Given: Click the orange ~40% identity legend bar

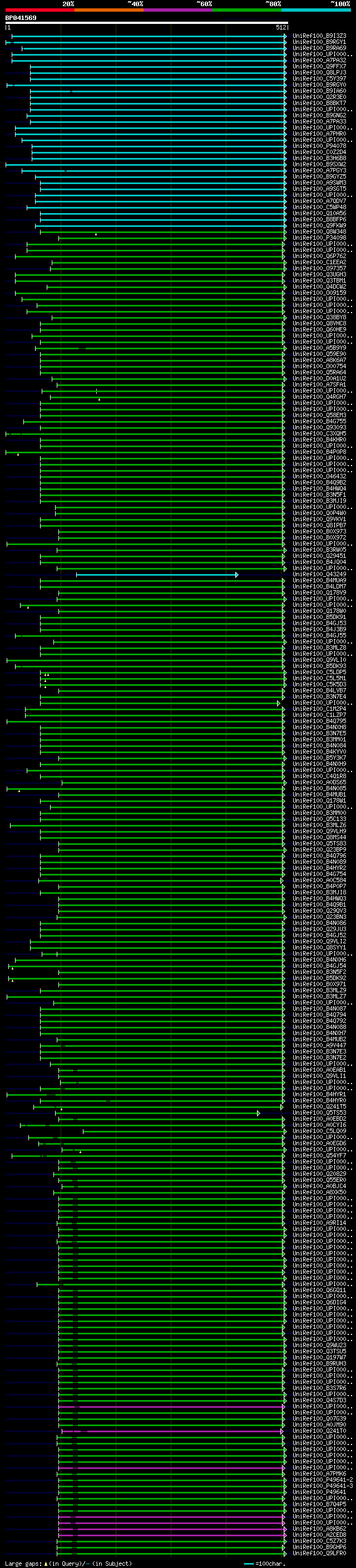Looking at the screenshot, I should pos(109,10).
